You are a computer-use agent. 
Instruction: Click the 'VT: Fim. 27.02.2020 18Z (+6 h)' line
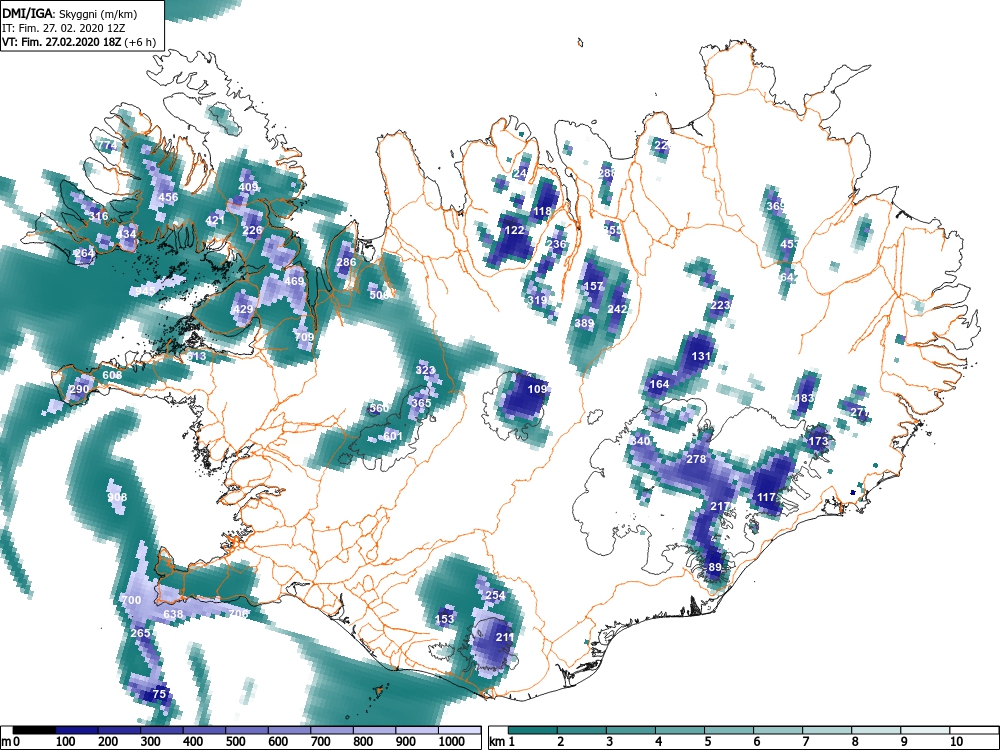(x=78, y=42)
